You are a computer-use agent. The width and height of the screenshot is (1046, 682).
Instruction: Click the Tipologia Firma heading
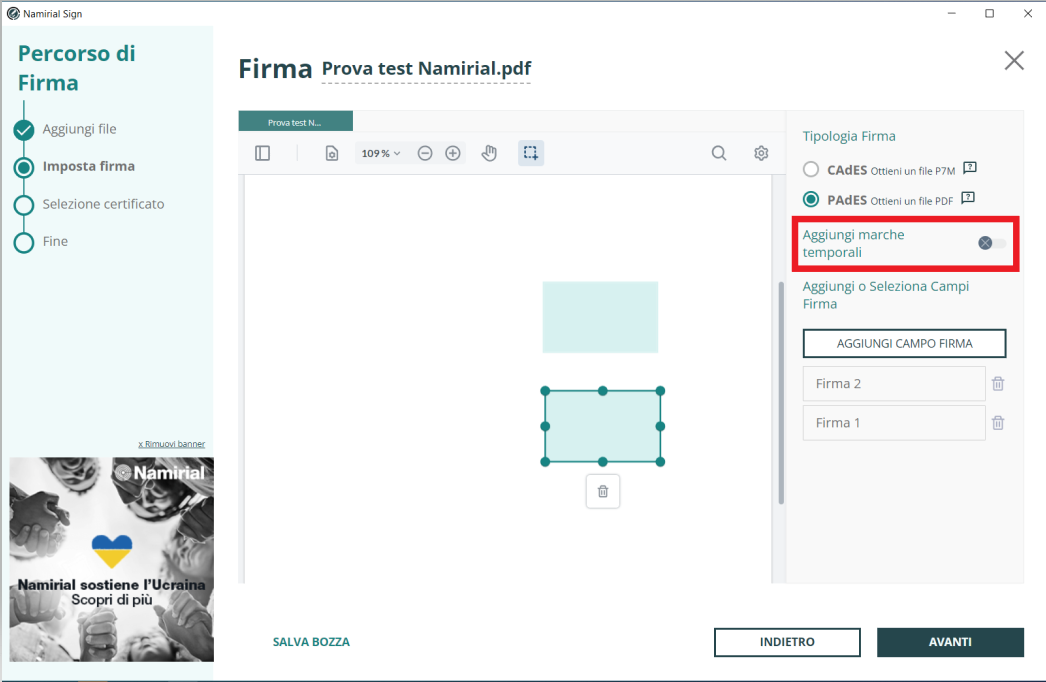849,136
